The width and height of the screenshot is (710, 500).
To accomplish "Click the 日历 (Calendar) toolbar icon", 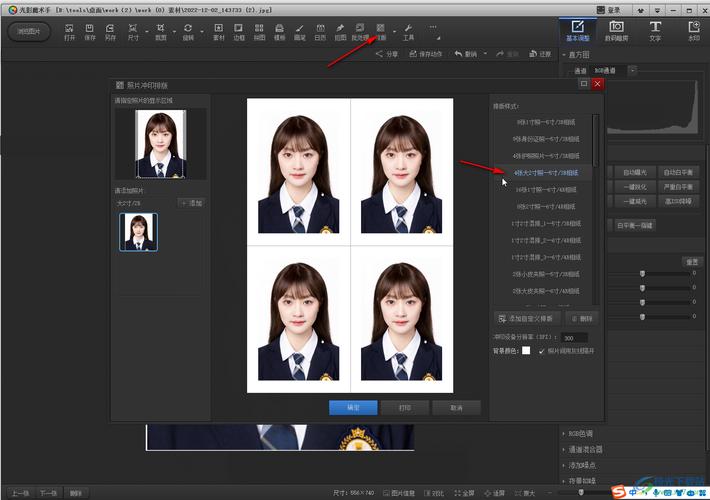I will [x=320, y=31].
